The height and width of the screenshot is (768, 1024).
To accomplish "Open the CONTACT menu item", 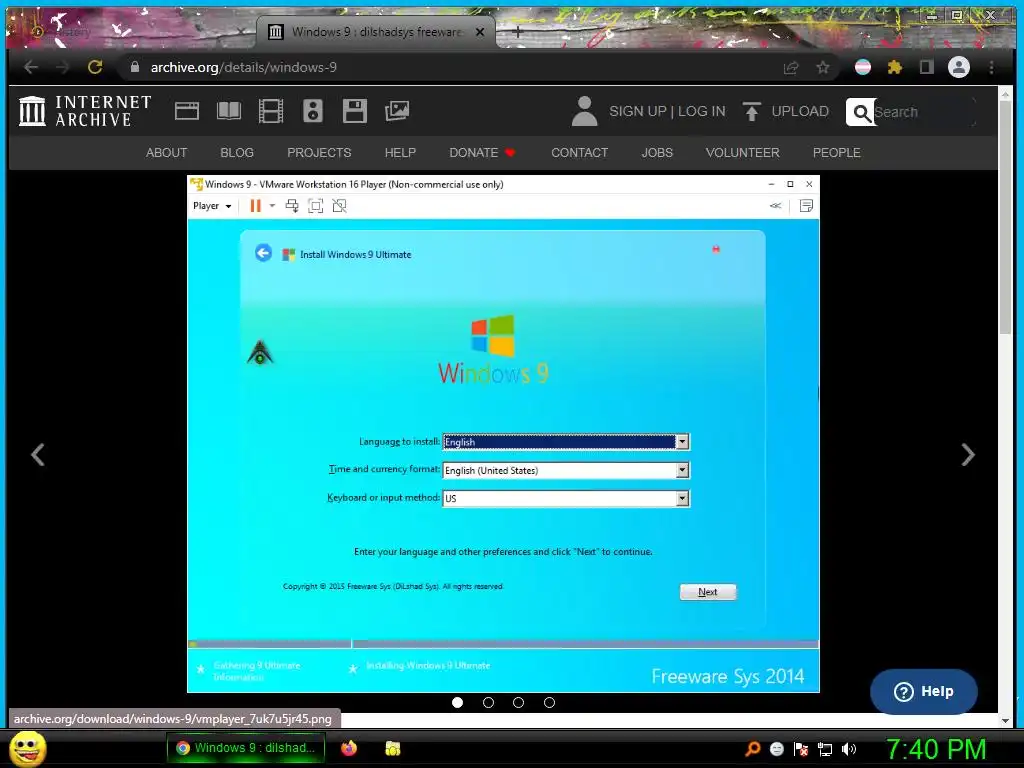I will pos(580,153).
